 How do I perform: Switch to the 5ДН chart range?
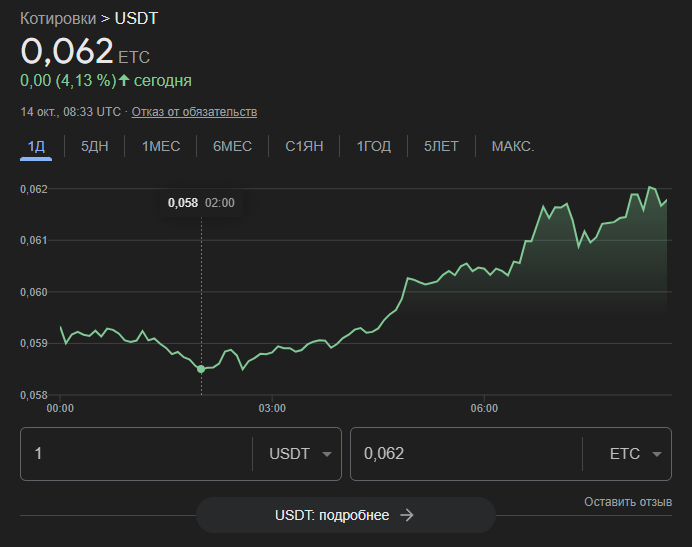pos(94,146)
